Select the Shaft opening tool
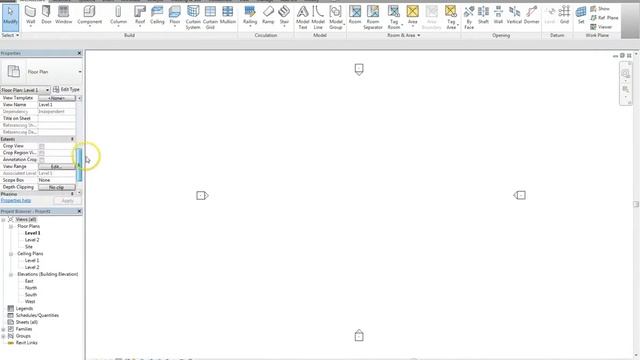 tap(483, 16)
